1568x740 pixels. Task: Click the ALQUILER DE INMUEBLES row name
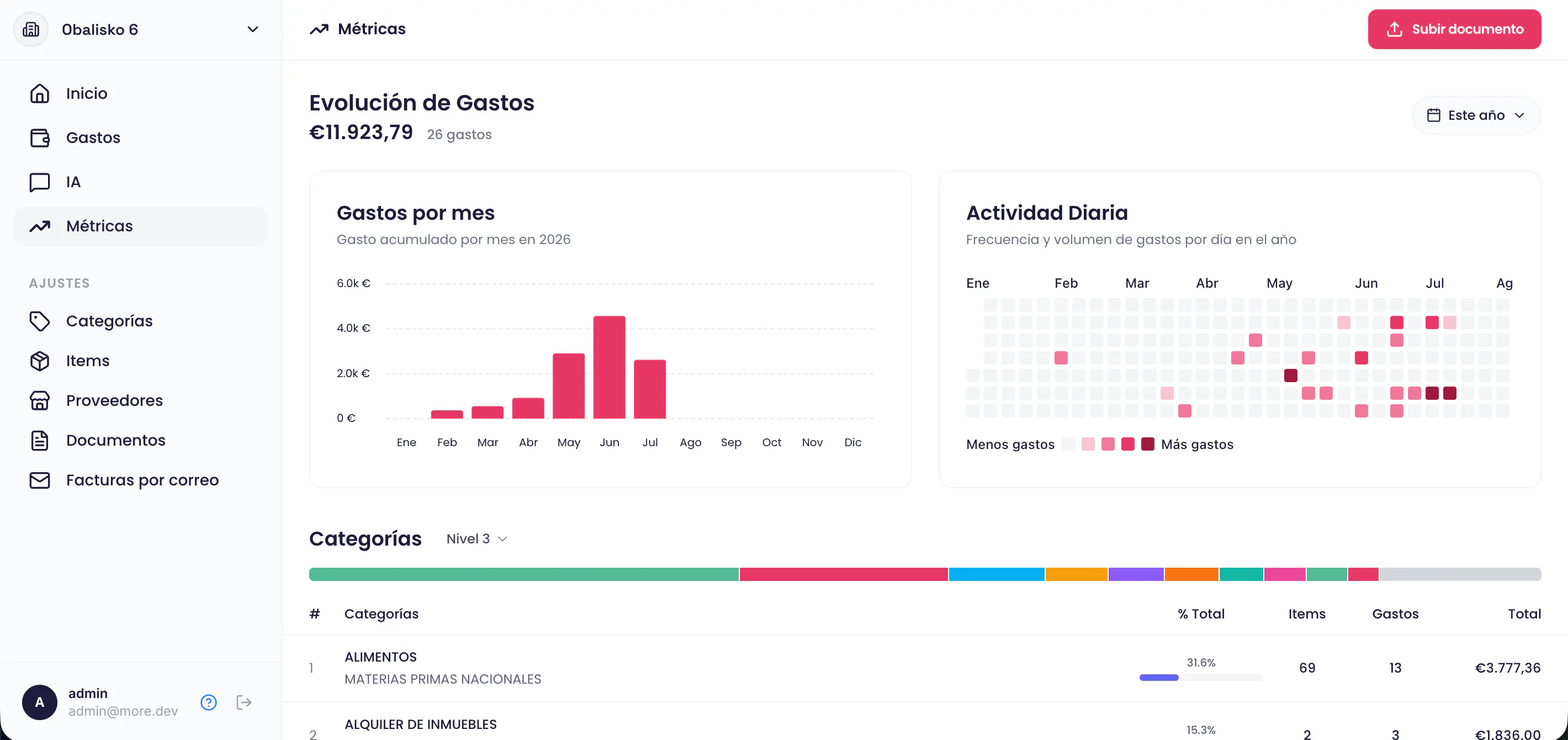tap(420, 725)
